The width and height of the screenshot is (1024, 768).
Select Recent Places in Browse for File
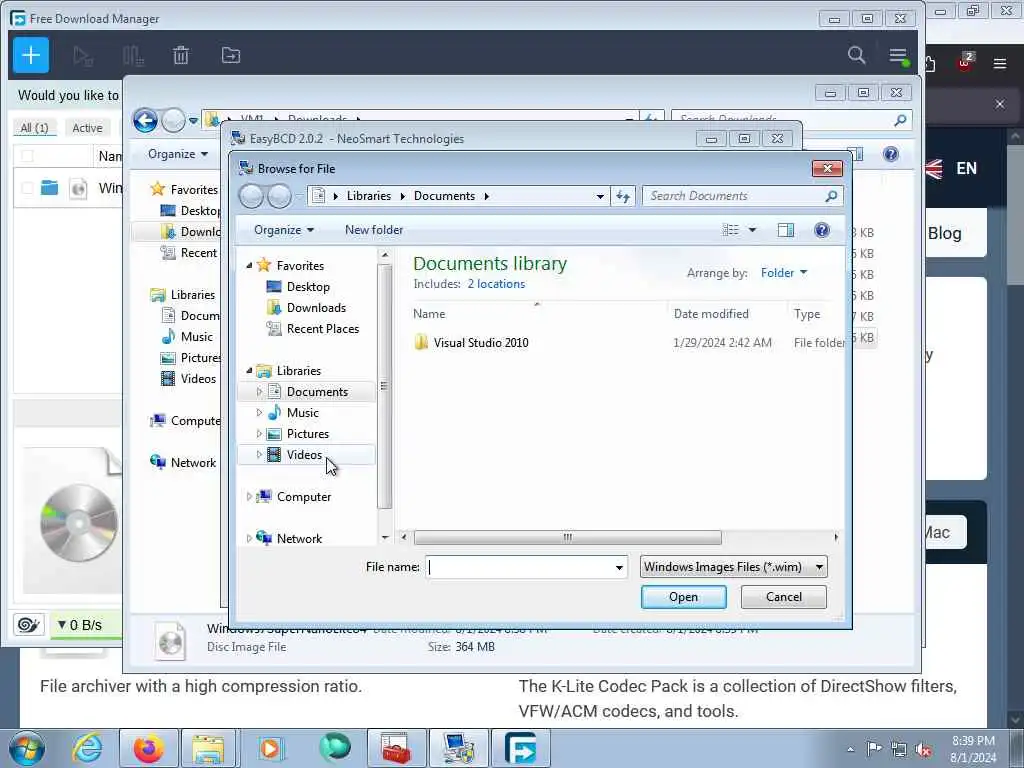(323, 328)
